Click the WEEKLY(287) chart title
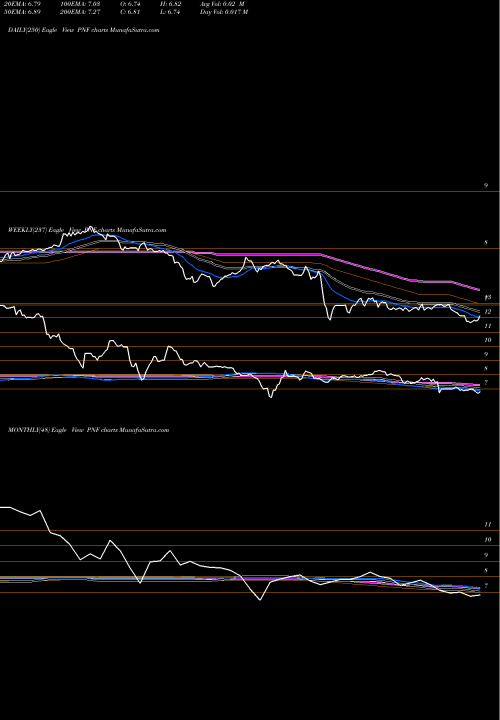 pos(87,230)
